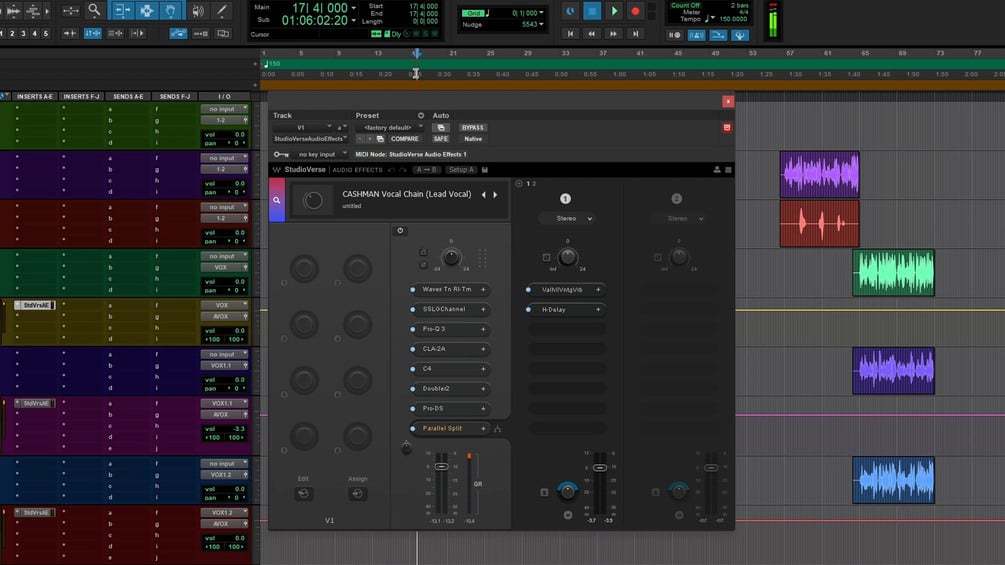1005x565 pixels.
Task: Click the Fast Forward transport button
Action: click(613, 33)
